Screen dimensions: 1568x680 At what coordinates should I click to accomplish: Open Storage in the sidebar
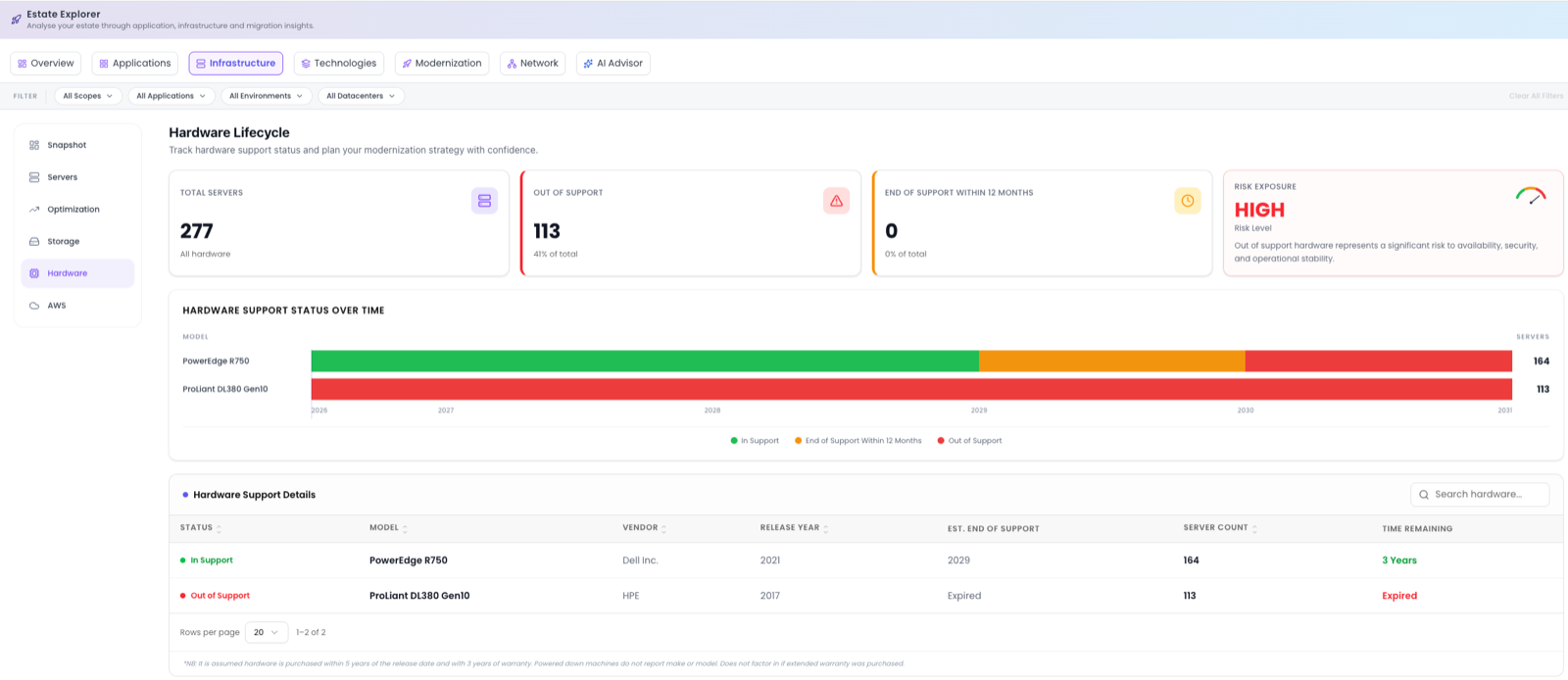click(x=77, y=242)
